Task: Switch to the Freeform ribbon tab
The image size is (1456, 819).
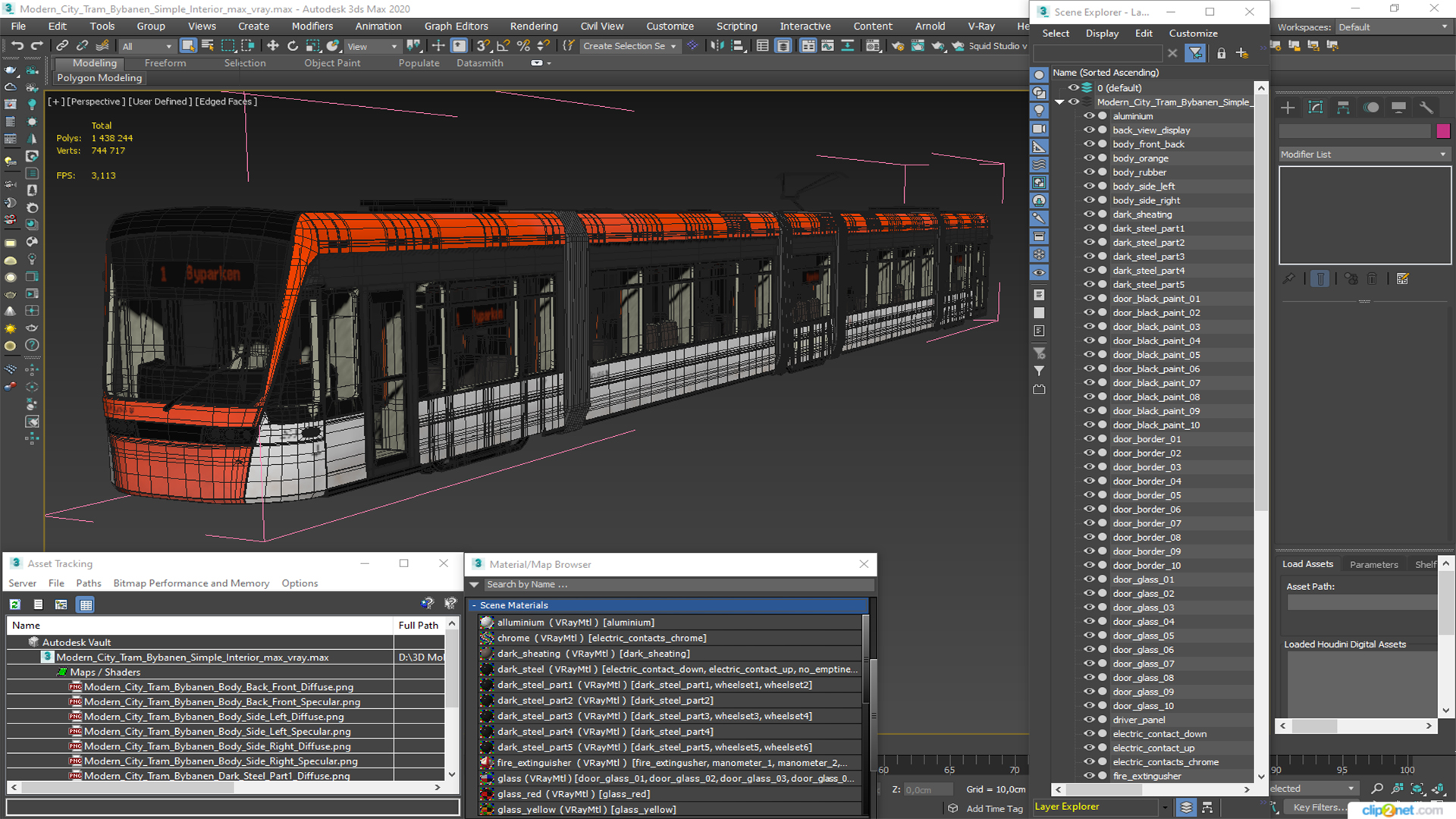Action: pos(165,63)
